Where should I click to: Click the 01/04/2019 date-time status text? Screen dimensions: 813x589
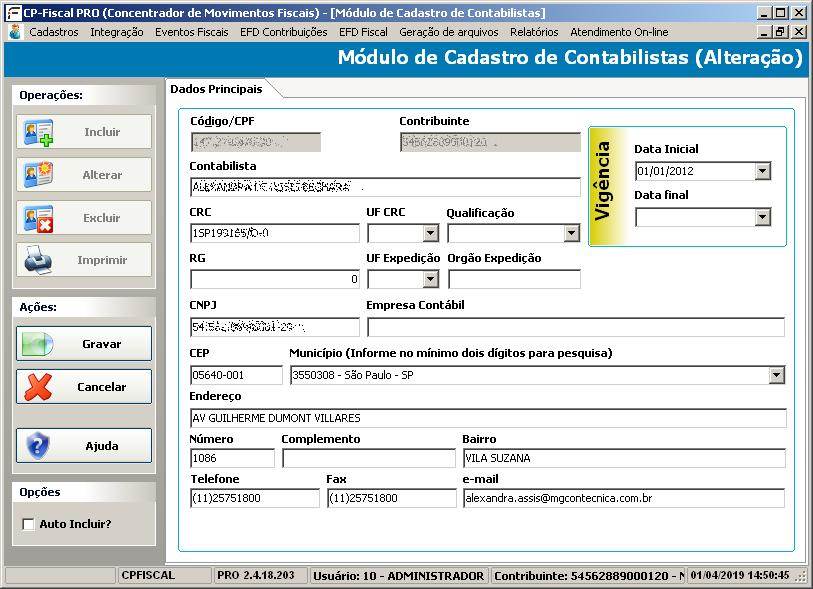point(740,576)
